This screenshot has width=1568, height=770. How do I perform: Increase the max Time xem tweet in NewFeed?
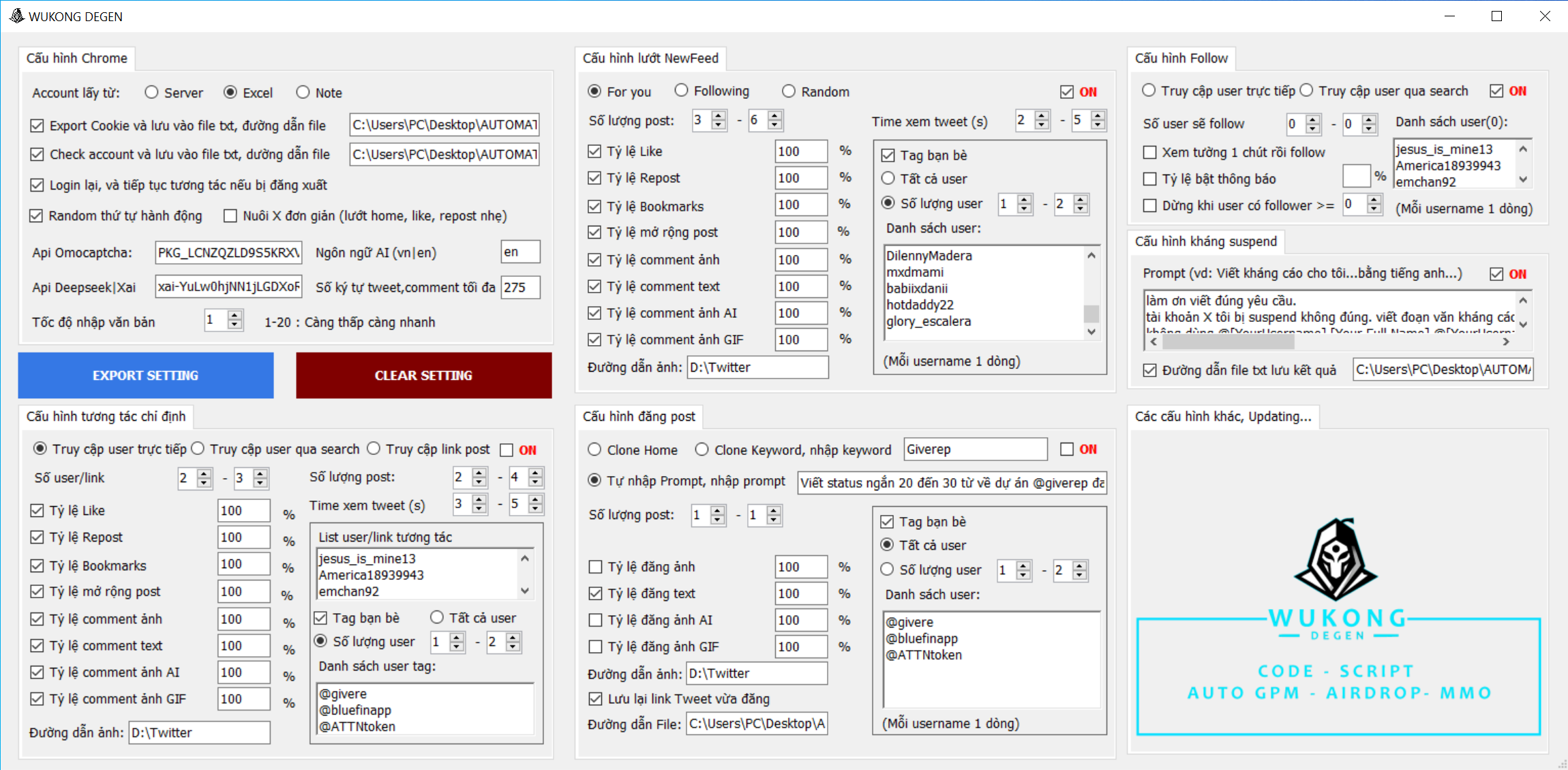pyautogui.click(x=1098, y=116)
